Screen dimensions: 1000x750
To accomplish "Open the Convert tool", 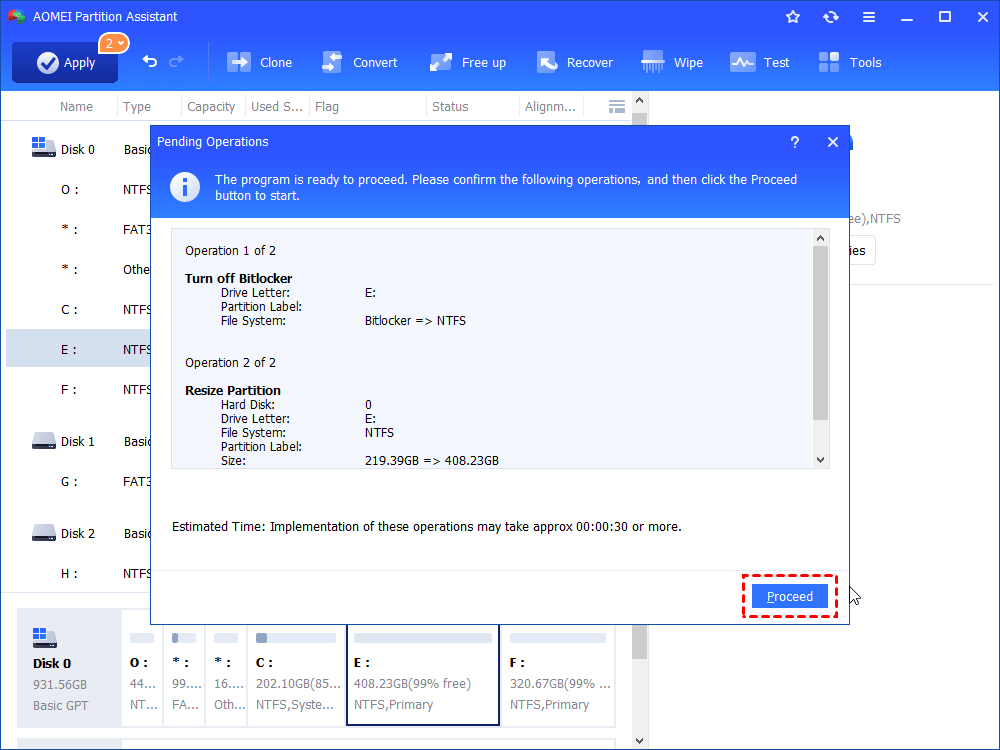I will [x=360, y=62].
